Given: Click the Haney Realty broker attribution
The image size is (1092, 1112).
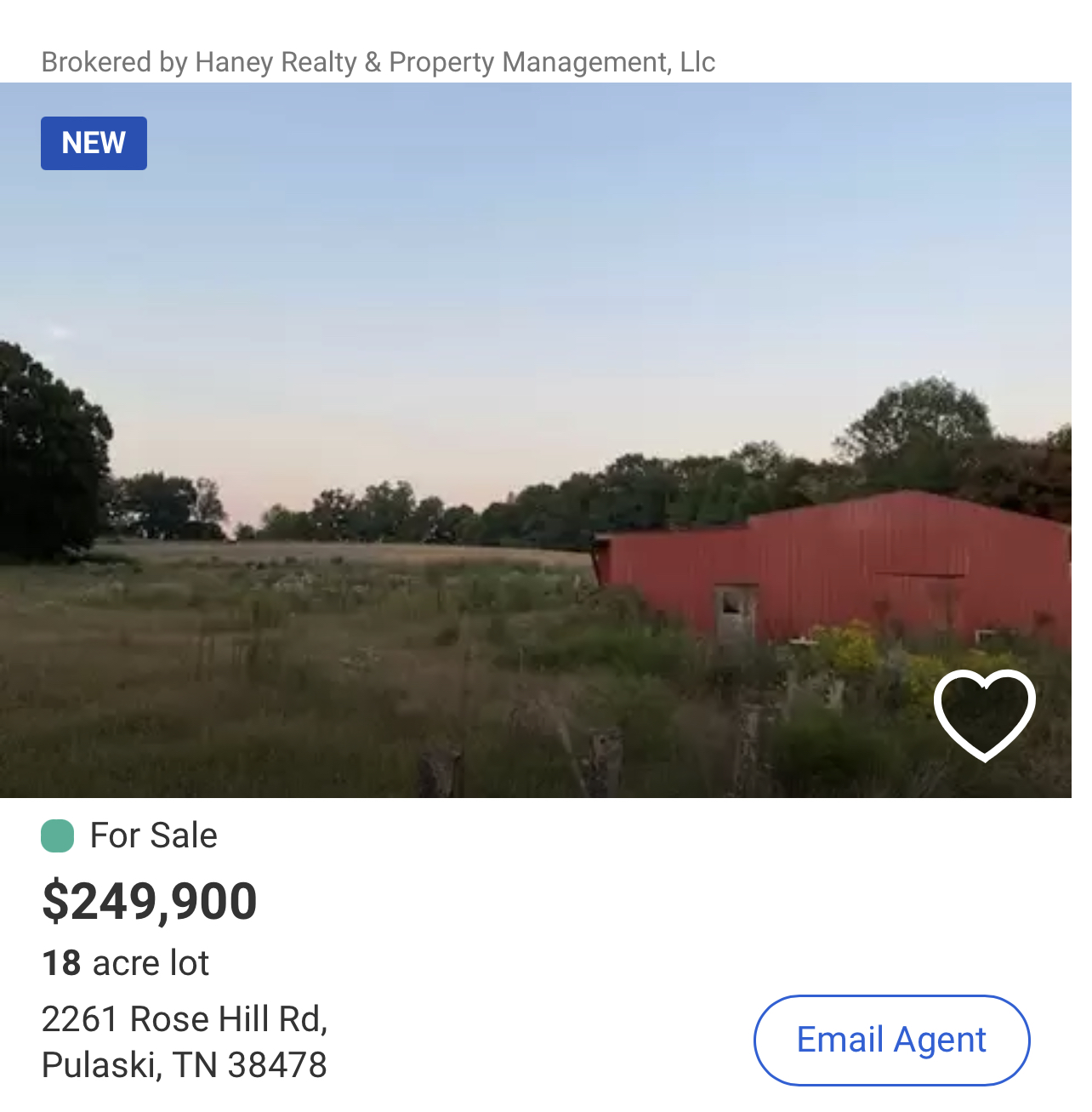Looking at the screenshot, I should [x=378, y=62].
